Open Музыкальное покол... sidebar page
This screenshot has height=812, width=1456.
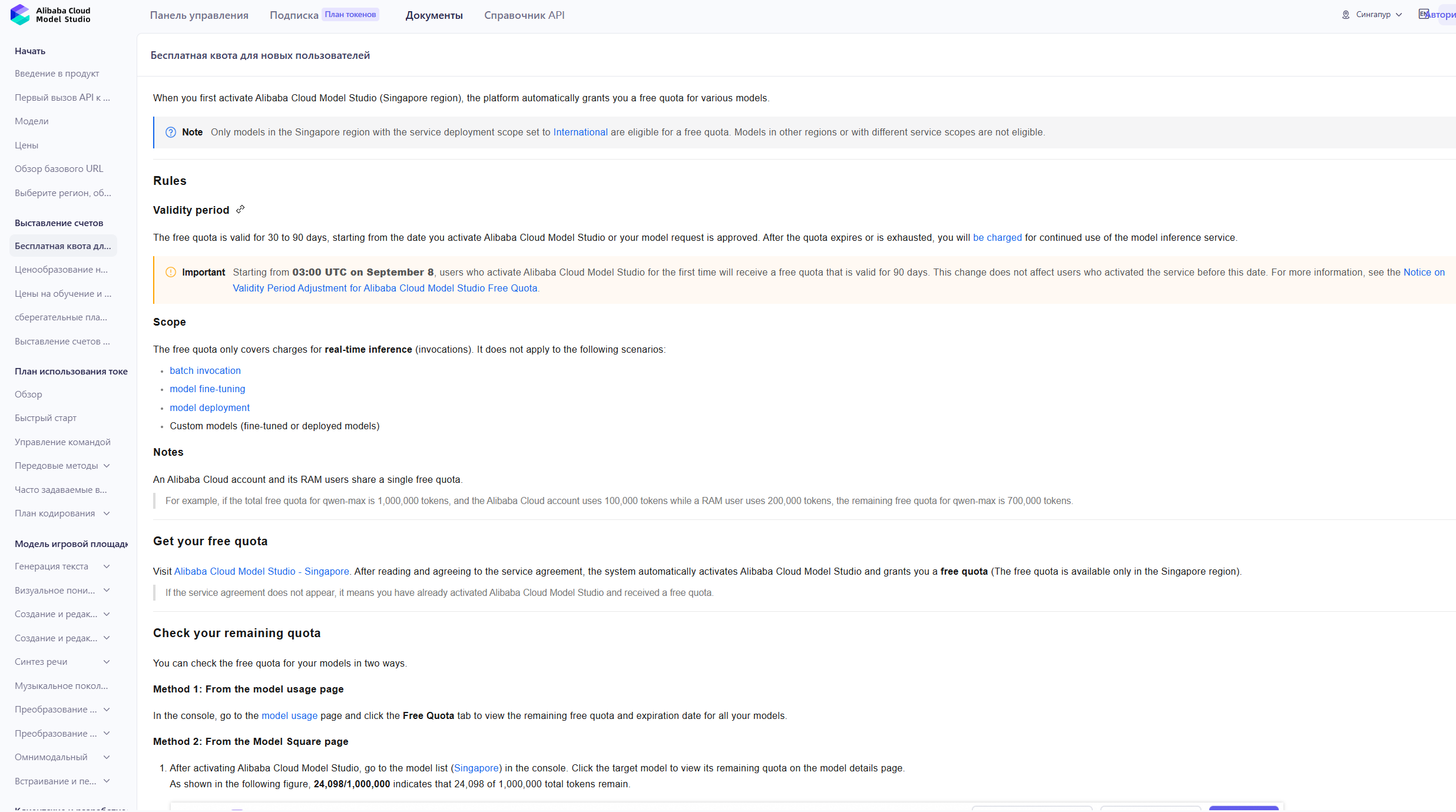click(x=61, y=686)
